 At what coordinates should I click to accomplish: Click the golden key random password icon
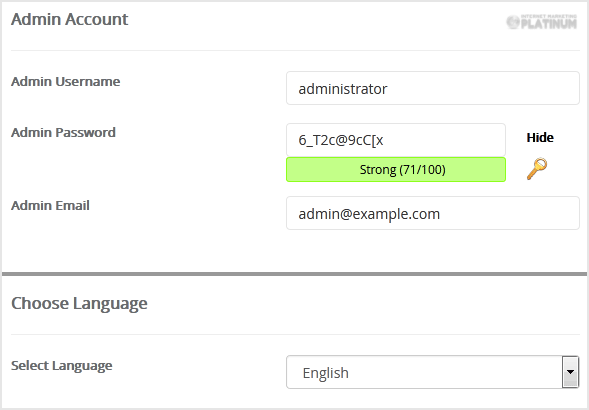537,169
